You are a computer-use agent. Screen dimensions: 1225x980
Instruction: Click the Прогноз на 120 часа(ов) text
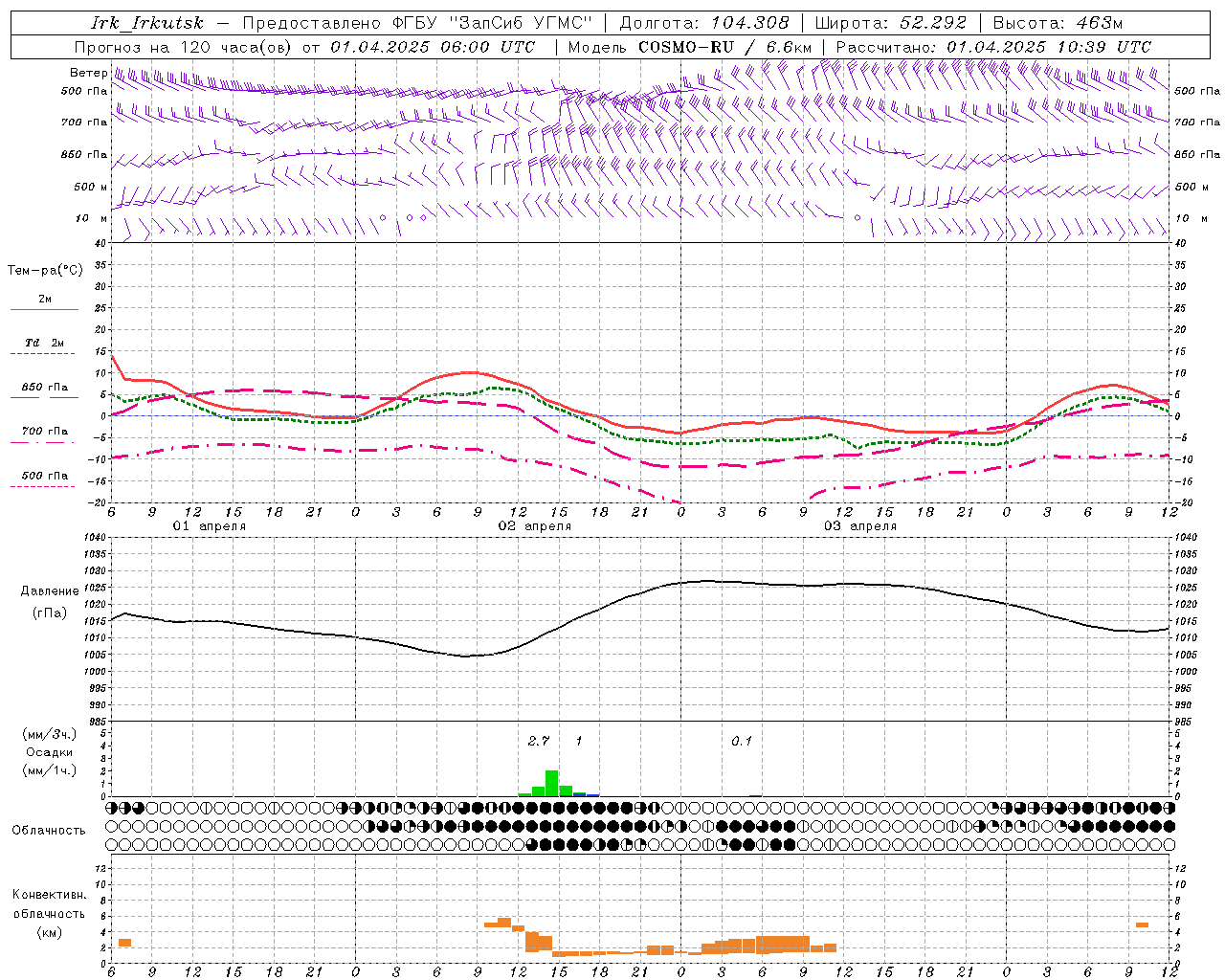click(x=184, y=47)
